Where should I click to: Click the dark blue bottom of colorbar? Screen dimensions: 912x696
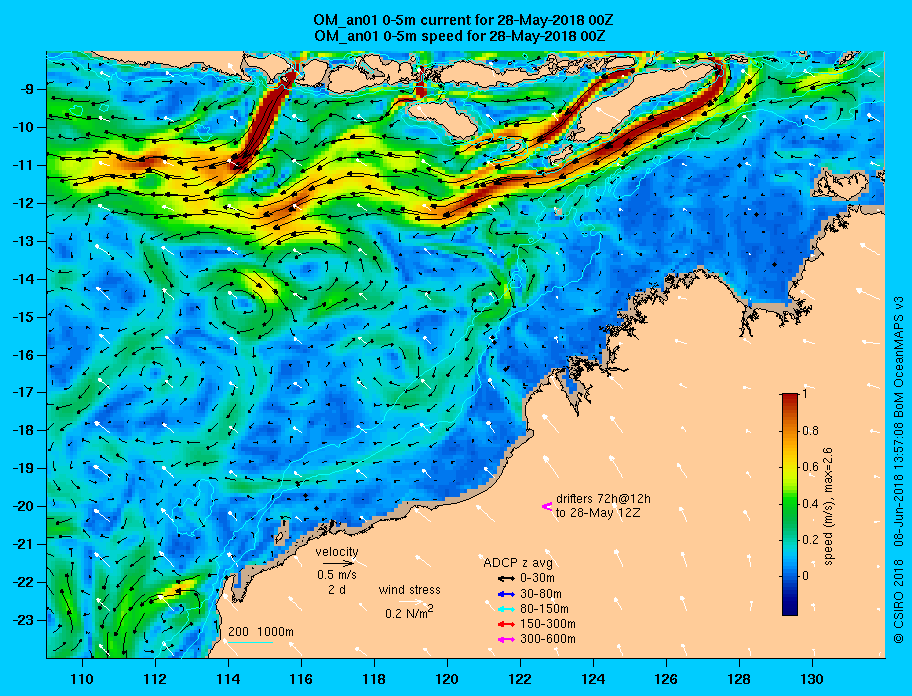[x=790, y=608]
